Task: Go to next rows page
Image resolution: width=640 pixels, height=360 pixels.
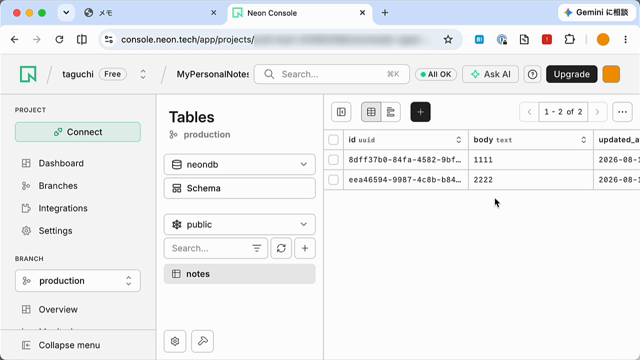Action: pyautogui.click(x=597, y=112)
